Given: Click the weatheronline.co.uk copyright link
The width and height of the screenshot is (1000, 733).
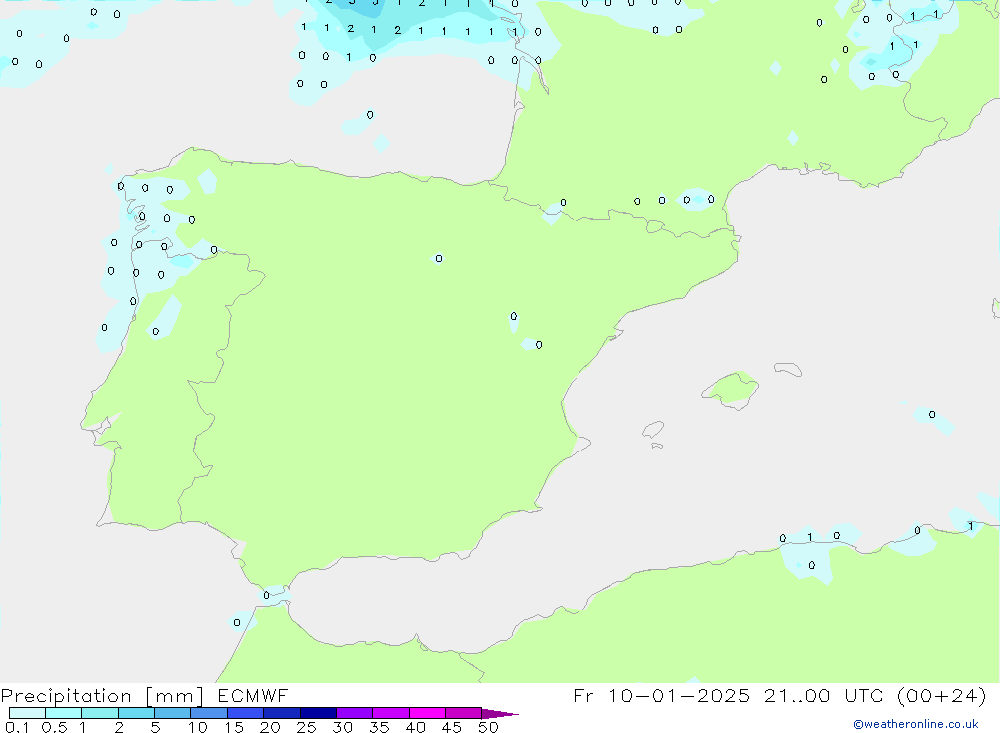Looking at the screenshot, I should point(915,724).
